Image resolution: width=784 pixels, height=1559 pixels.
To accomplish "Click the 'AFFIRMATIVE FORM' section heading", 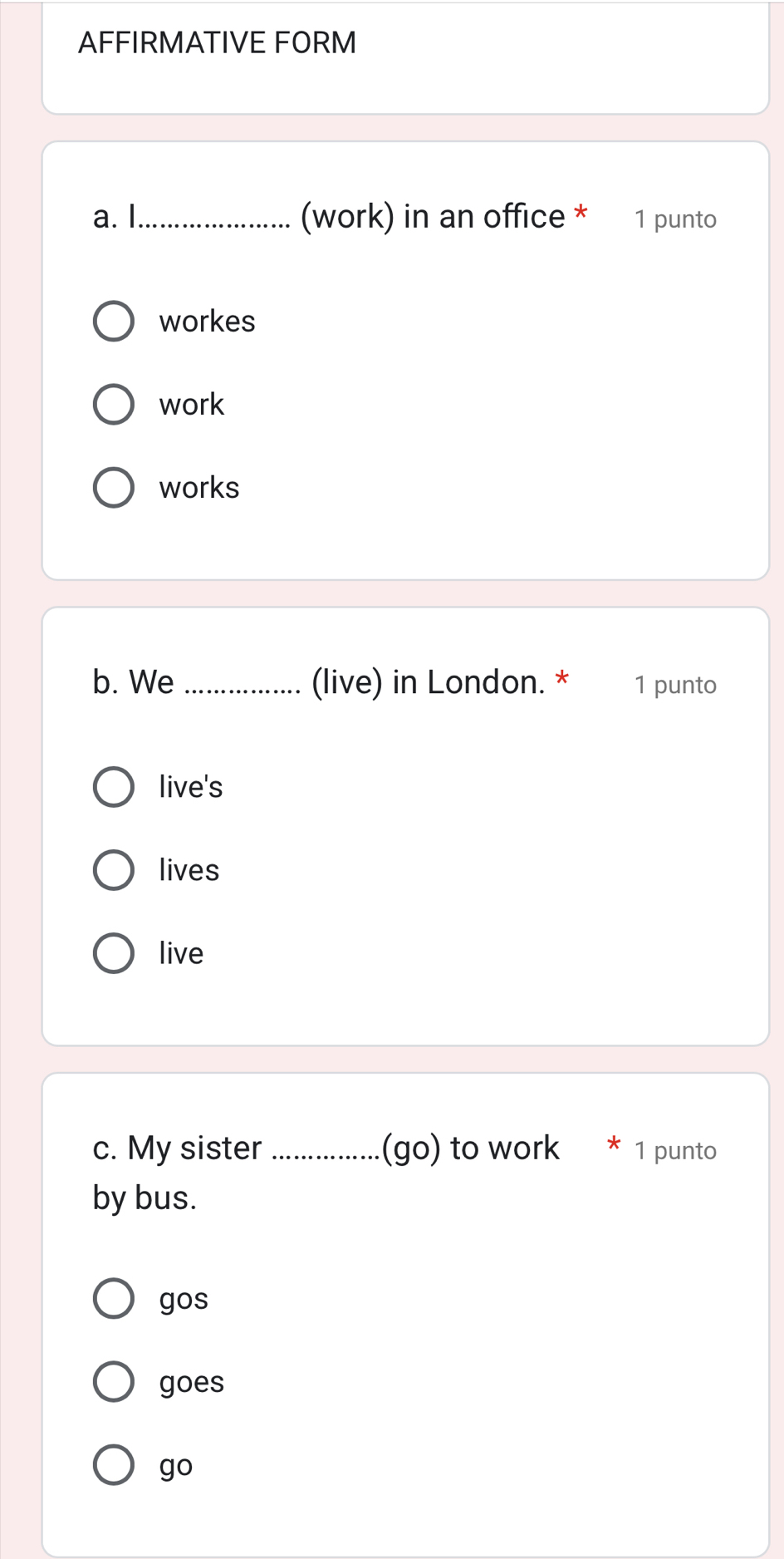I will coord(217,42).
